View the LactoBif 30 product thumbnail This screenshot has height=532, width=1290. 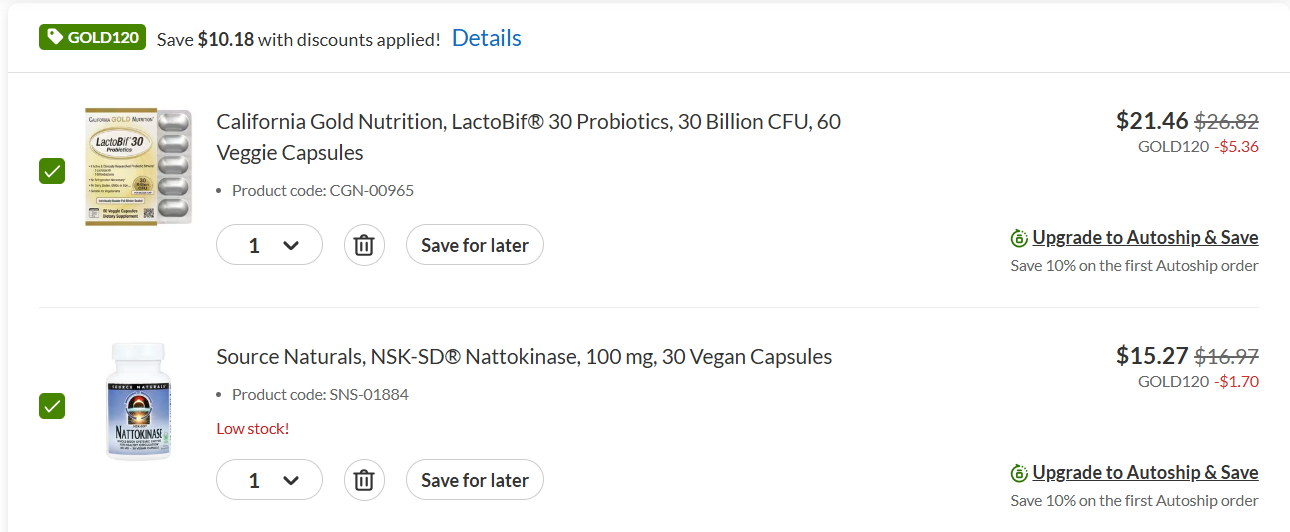coord(138,167)
